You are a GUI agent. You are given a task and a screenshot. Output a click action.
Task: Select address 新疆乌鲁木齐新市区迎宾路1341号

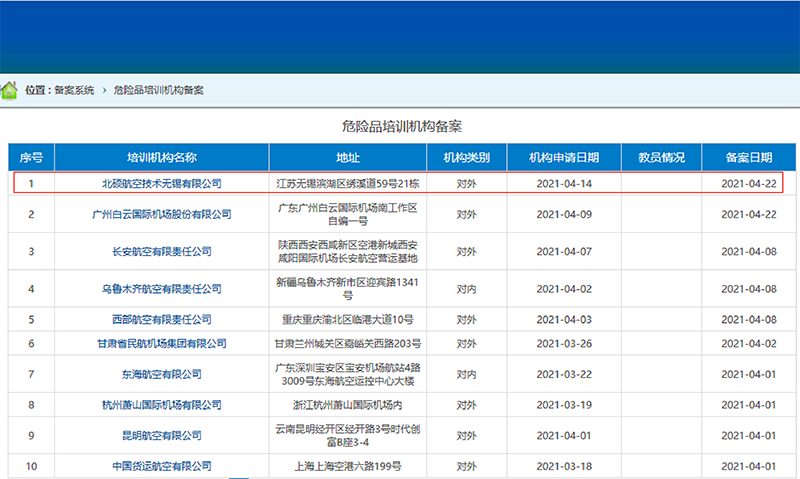[348, 289]
